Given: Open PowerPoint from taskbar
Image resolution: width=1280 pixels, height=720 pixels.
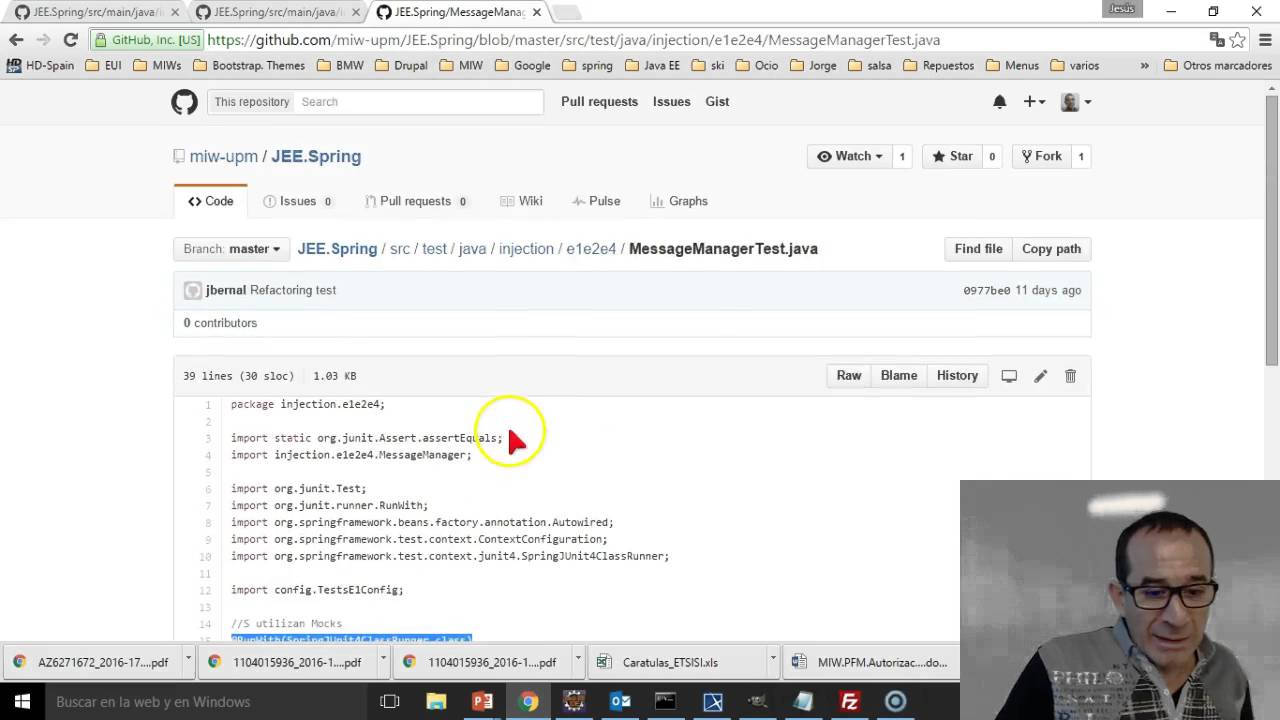Looking at the screenshot, I should pos(482,701).
